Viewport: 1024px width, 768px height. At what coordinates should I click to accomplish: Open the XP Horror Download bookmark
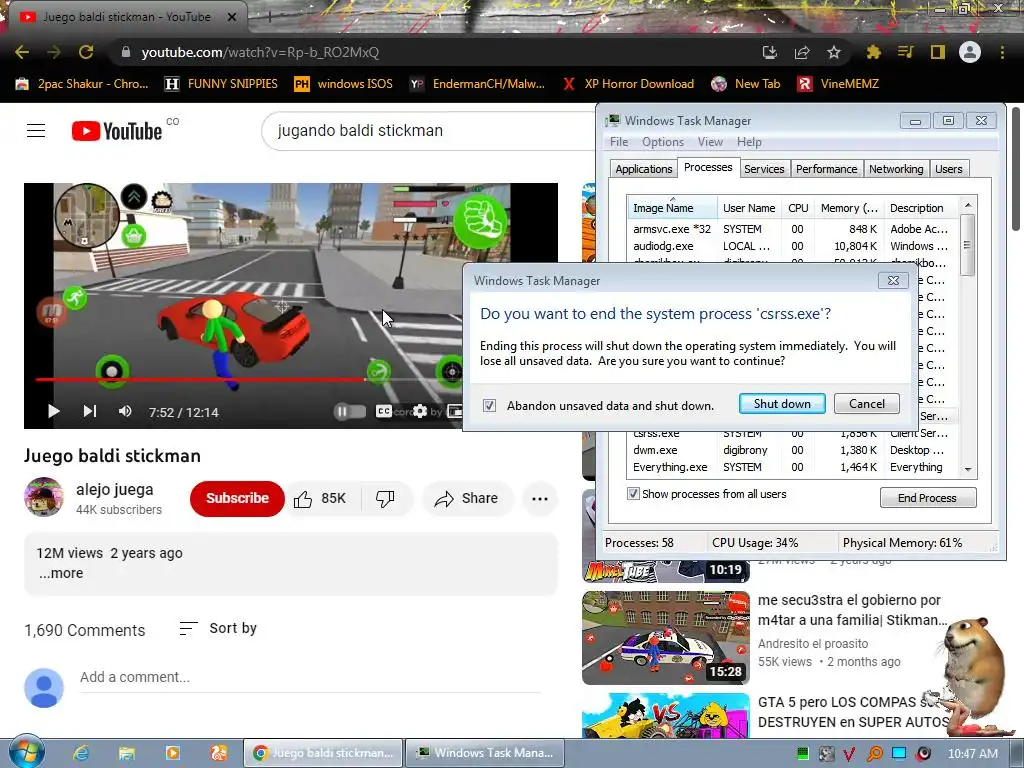coord(628,84)
